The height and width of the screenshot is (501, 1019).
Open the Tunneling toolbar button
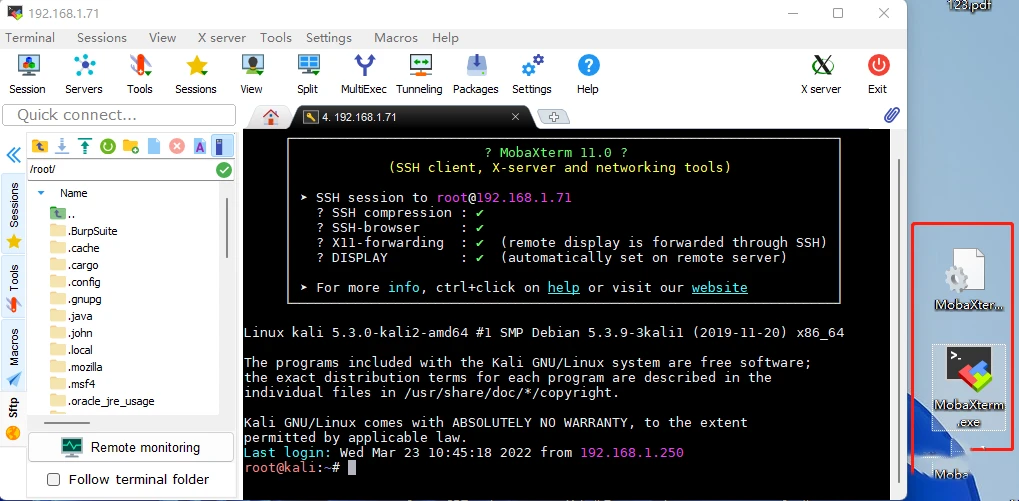coord(419,75)
